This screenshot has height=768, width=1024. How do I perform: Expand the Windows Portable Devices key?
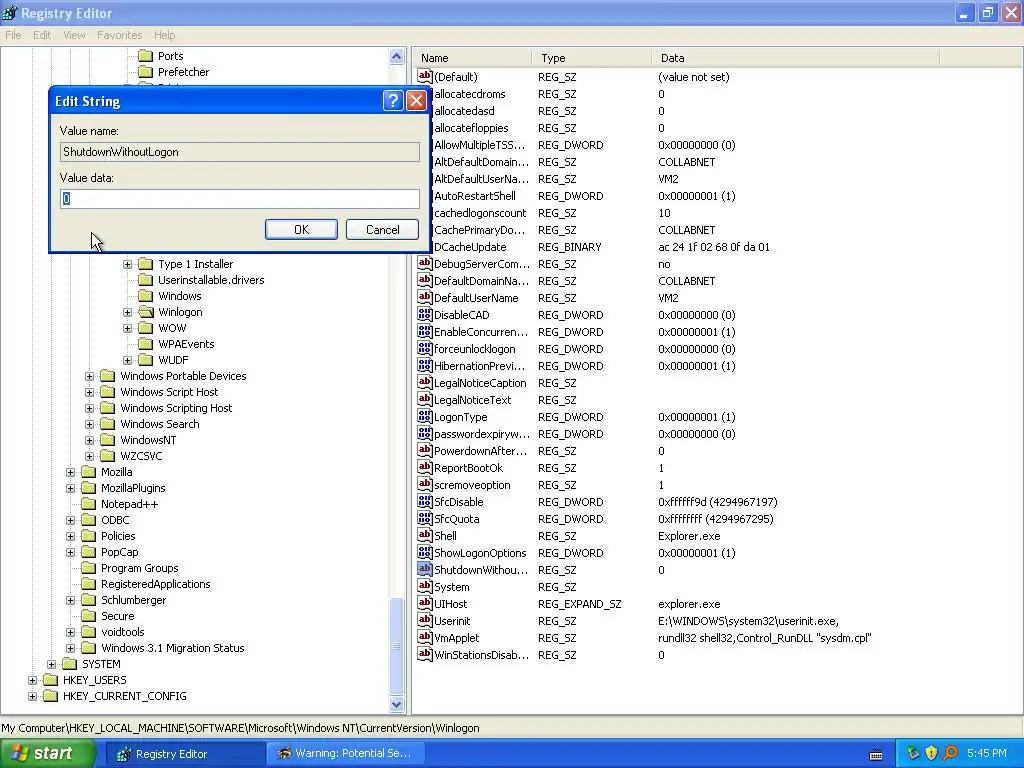click(x=89, y=376)
